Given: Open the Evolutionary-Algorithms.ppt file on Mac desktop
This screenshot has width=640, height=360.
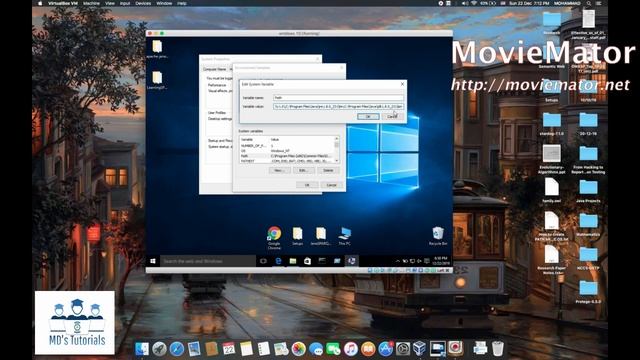Looking at the screenshot, I should point(551,160).
